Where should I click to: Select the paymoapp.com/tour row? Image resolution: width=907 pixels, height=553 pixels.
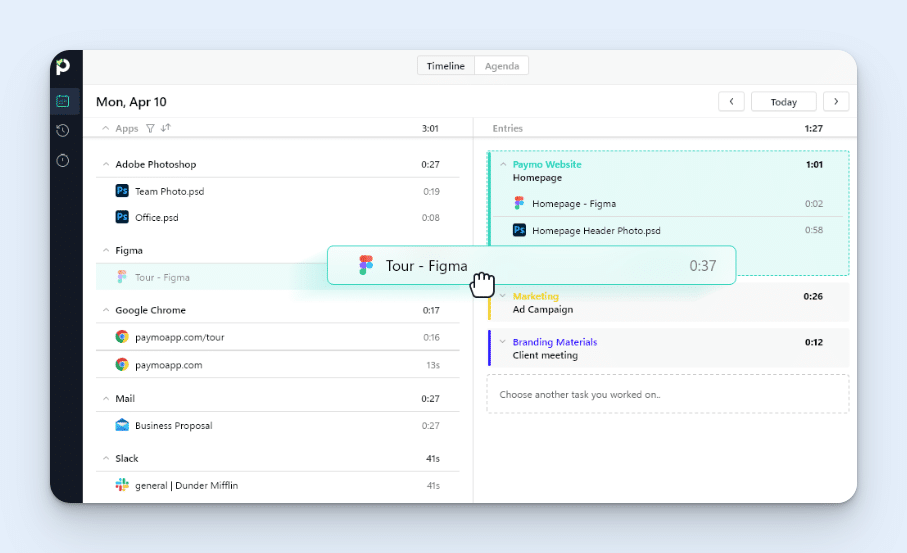click(x=278, y=337)
